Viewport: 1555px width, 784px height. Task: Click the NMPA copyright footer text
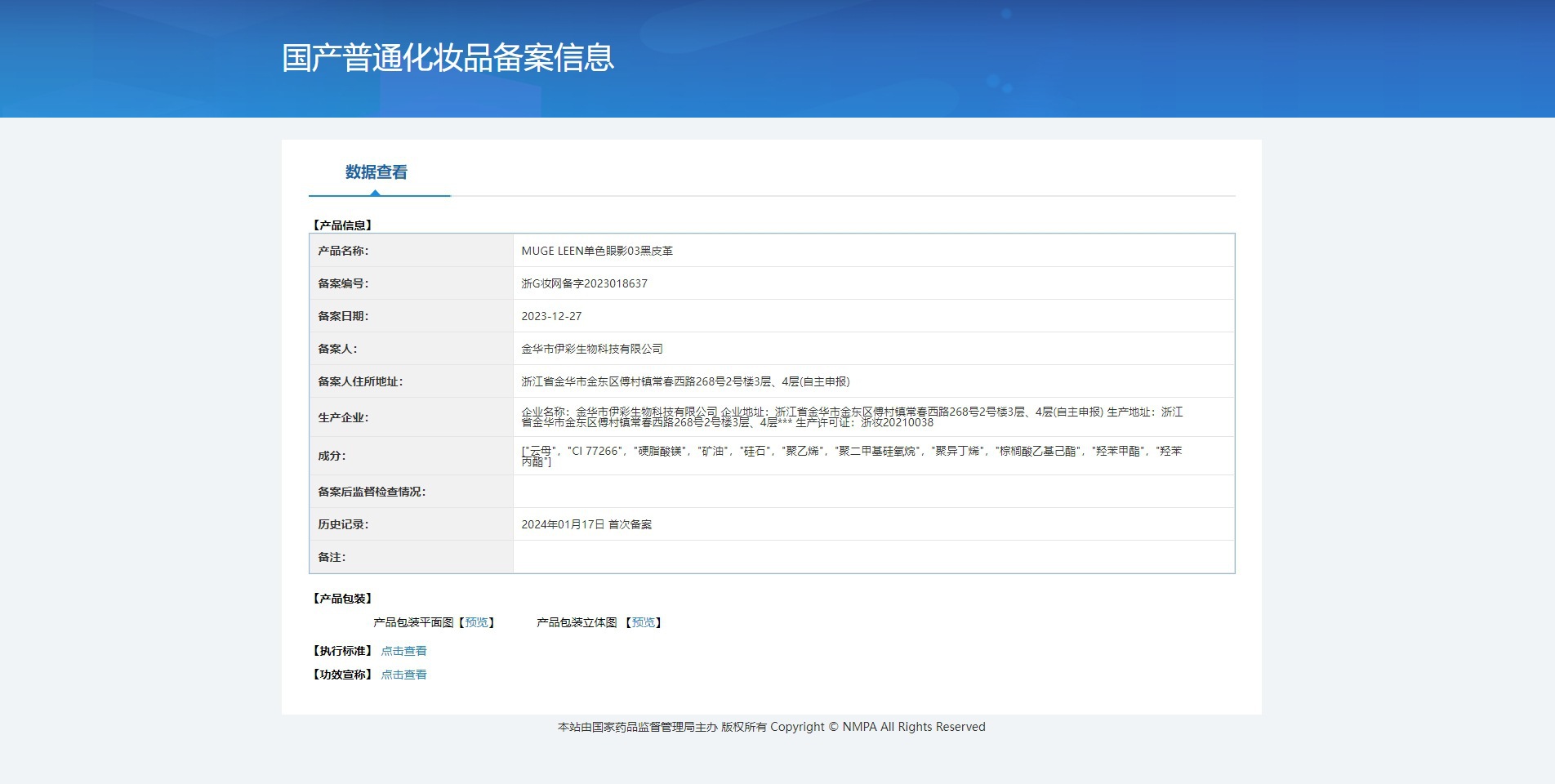[x=771, y=727]
